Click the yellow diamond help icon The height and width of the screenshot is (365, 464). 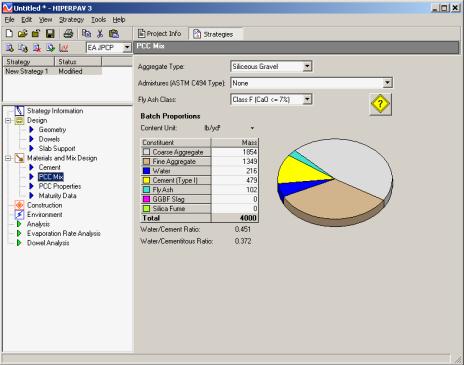click(x=380, y=104)
